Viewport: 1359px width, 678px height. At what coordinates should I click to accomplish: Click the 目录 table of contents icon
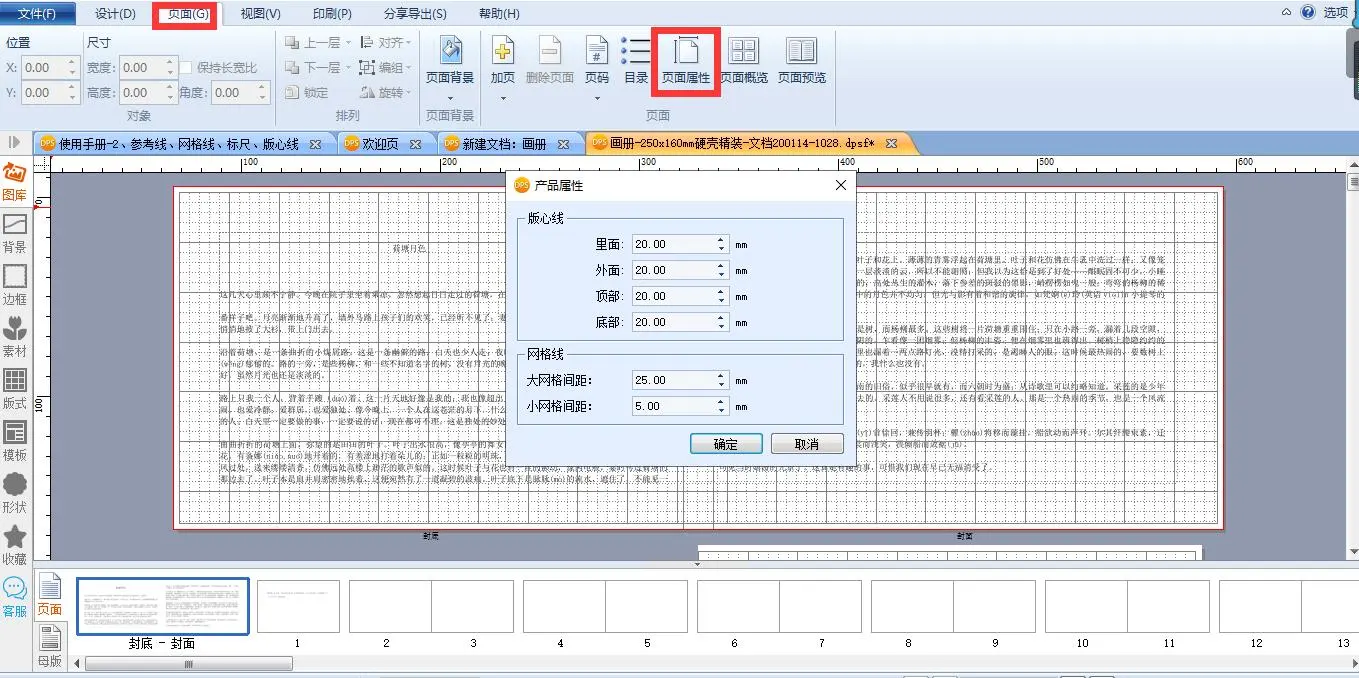coord(636,58)
